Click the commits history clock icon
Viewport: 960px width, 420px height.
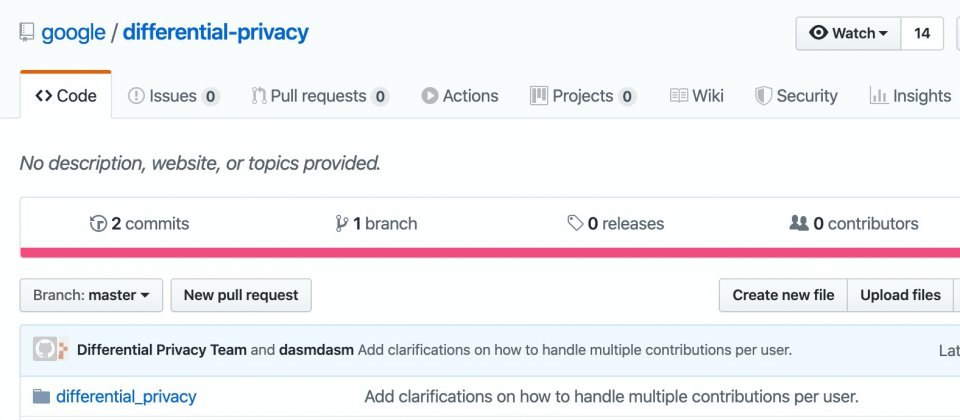pyautogui.click(x=98, y=224)
